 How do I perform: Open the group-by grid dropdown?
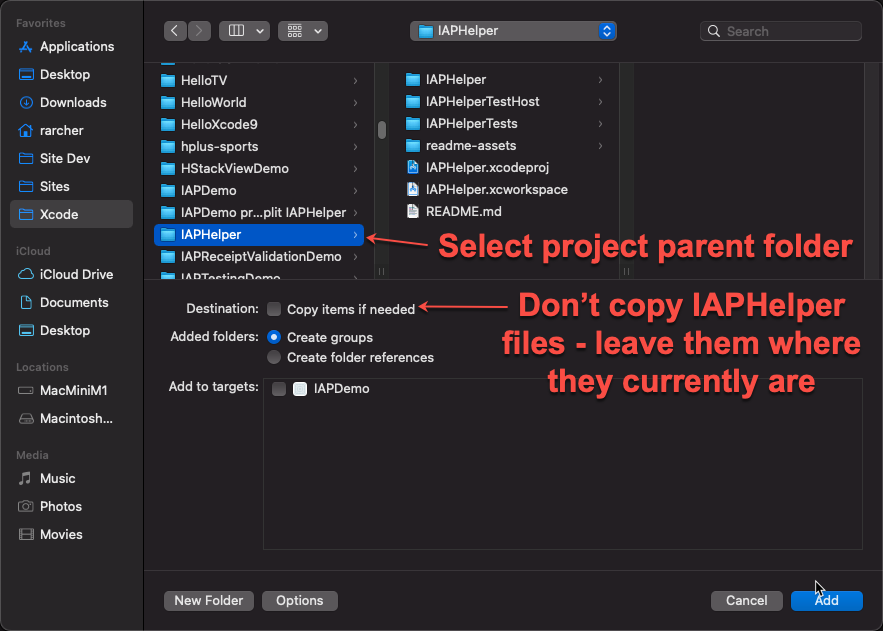coord(303,31)
